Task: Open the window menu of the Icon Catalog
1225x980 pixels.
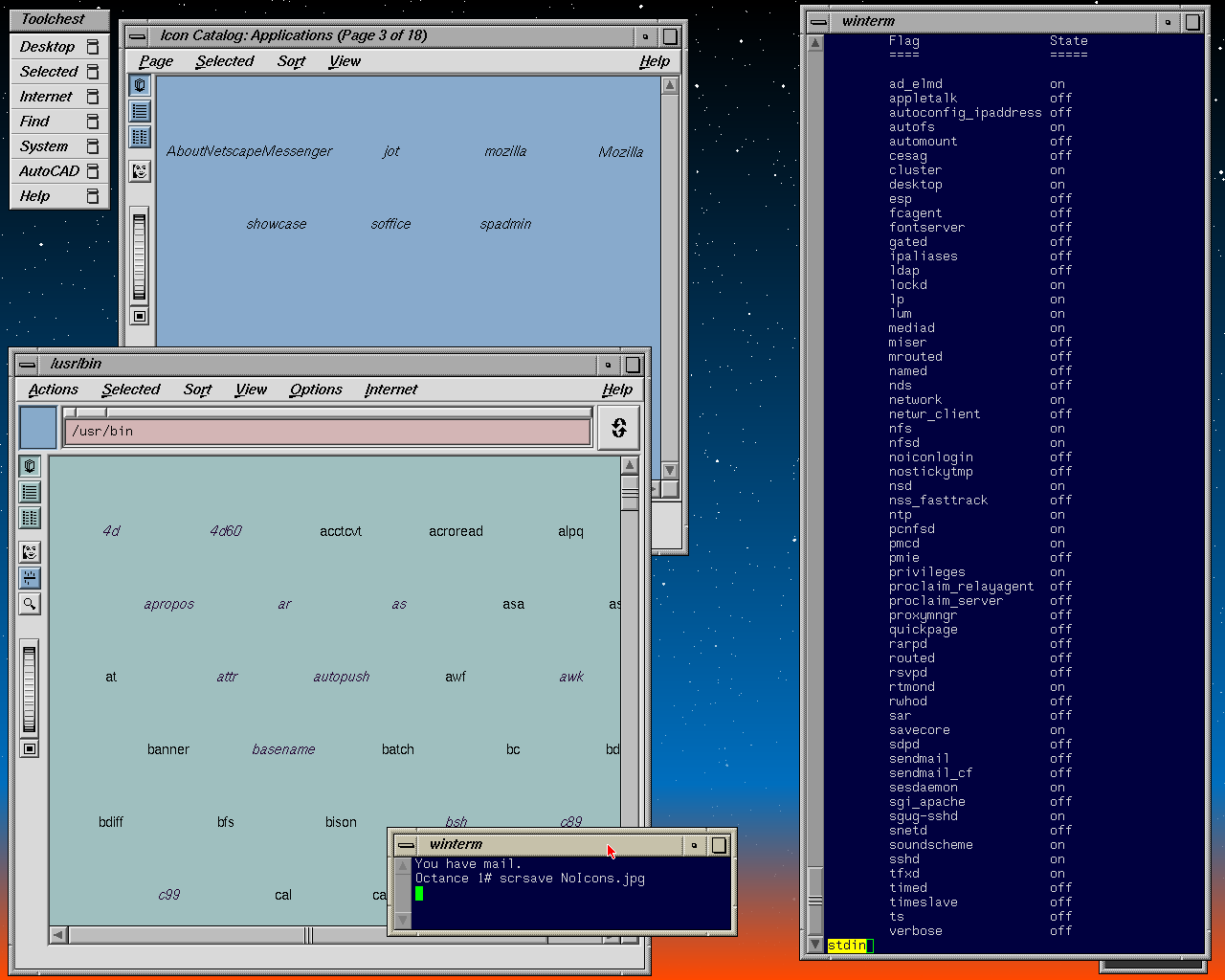Action: (x=138, y=36)
